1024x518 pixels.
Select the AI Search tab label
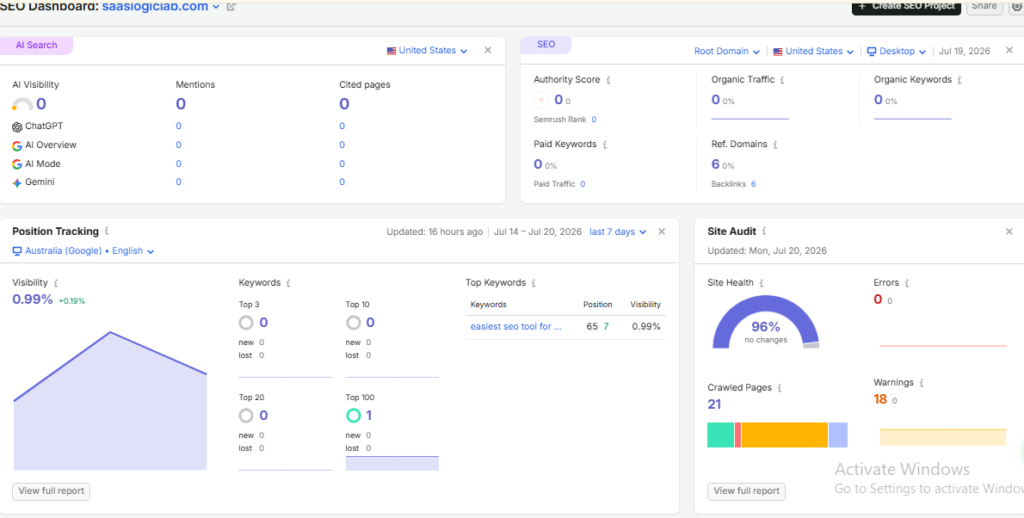37,45
